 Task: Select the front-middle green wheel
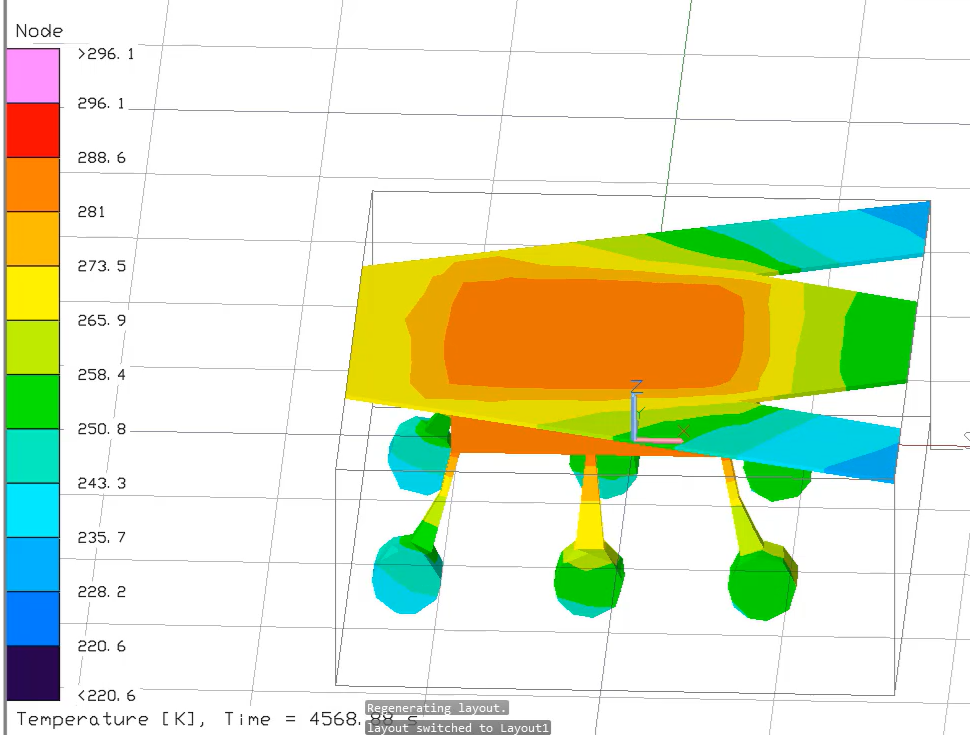coord(590,580)
